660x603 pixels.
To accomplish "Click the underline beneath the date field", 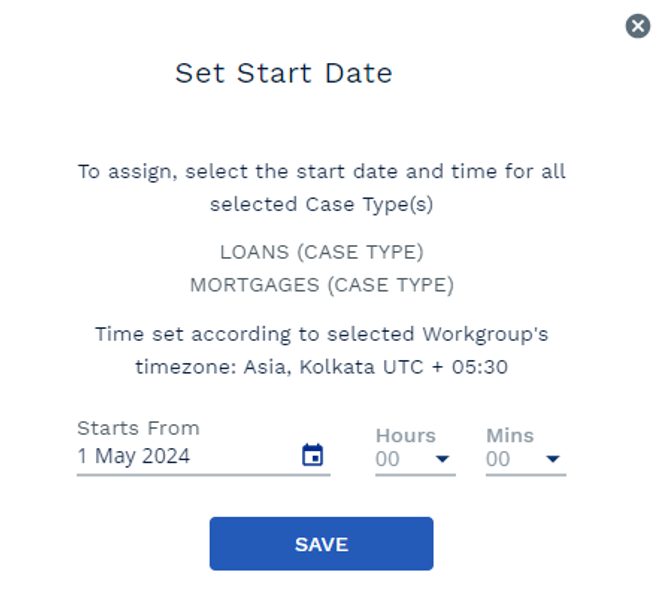I will [203, 475].
